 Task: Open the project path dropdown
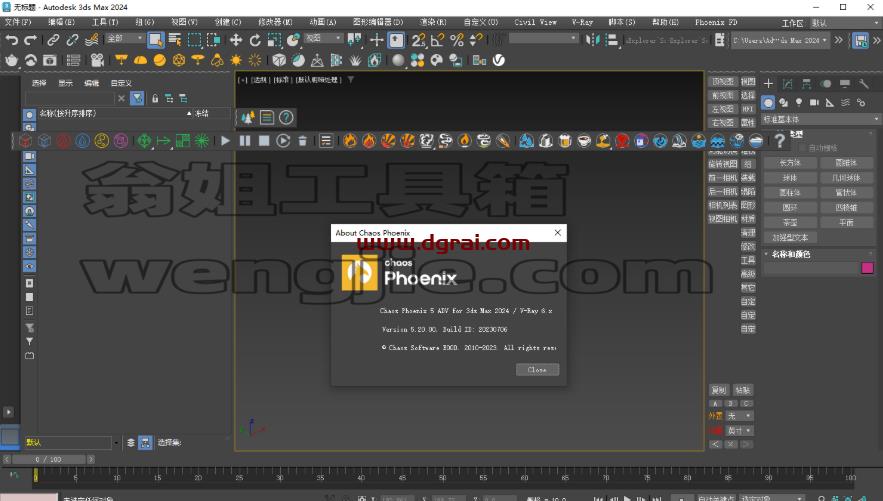pyautogui.click(x=780, y=41)
